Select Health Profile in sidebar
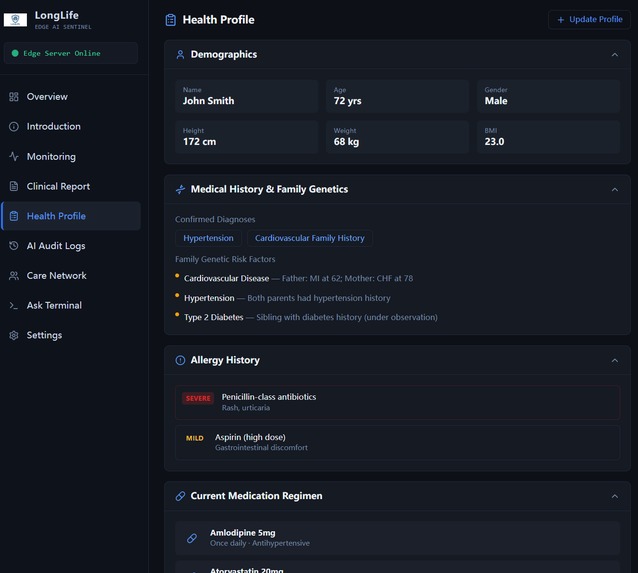The height and width of the screenshot is (573, 638). click(x=71, y=216)
